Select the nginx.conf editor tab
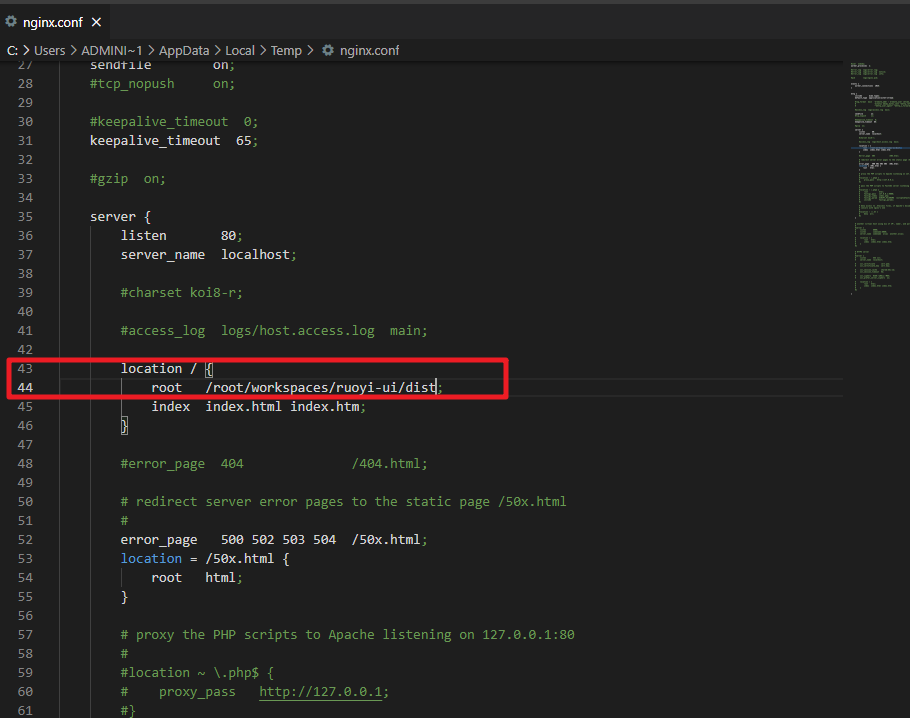This screenshot has height=718, width=910. click(x=55, y=22)
